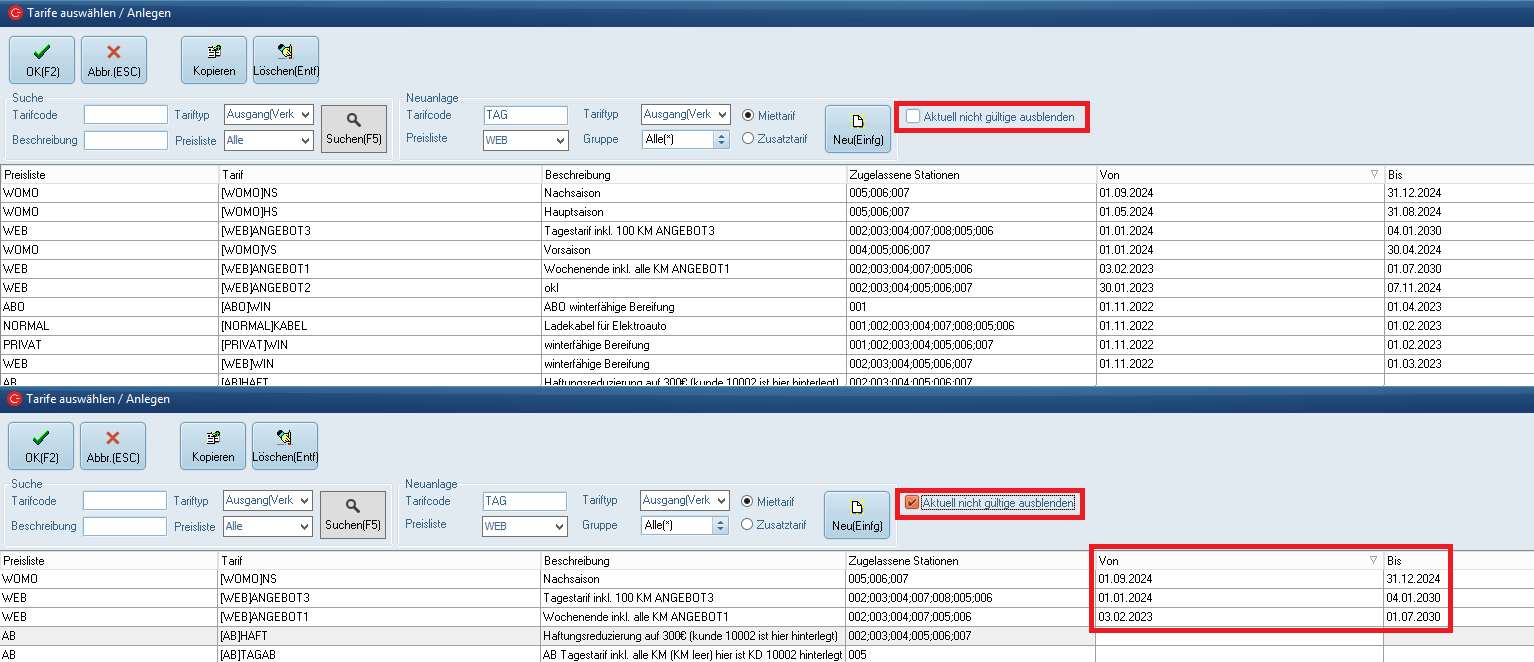Enable the unchecked 'Aktuell nicht gültige ausblenden' checkbox
Screen dimensions: 1534x662
[913, 117]
